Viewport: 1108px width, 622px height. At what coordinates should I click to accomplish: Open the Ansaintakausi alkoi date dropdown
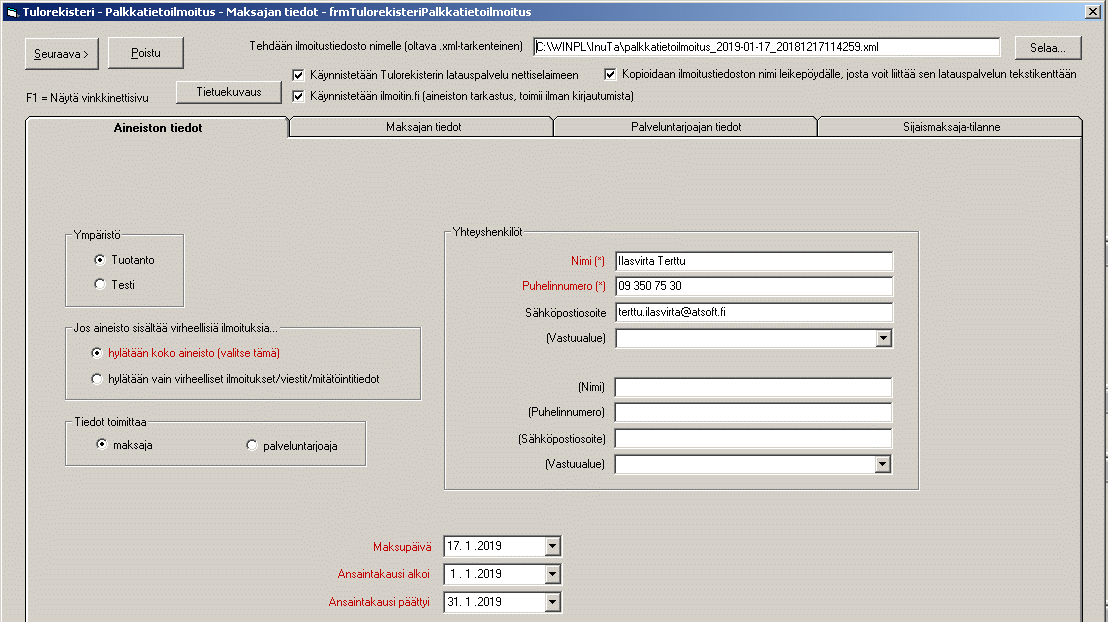[553, 574]
